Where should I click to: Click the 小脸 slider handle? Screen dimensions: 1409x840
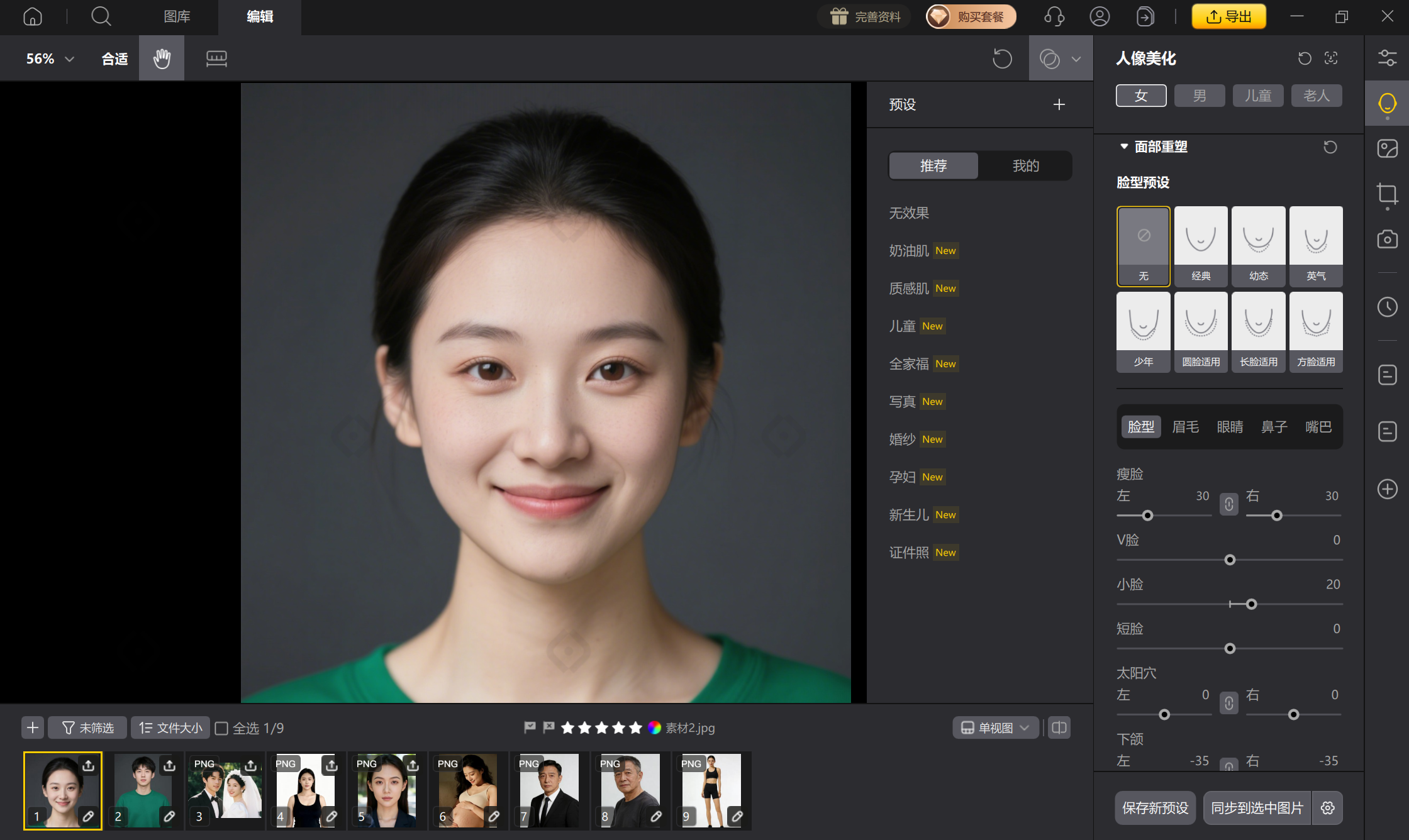[1251, 604]
